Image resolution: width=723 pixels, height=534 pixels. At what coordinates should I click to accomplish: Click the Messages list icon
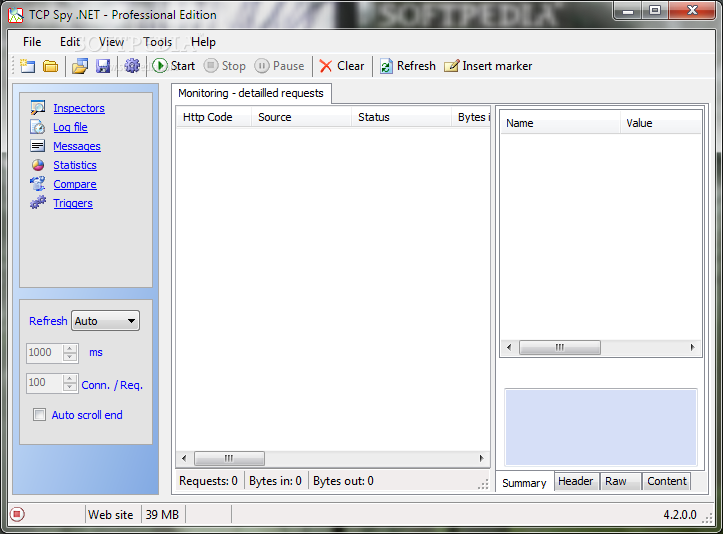38,146
